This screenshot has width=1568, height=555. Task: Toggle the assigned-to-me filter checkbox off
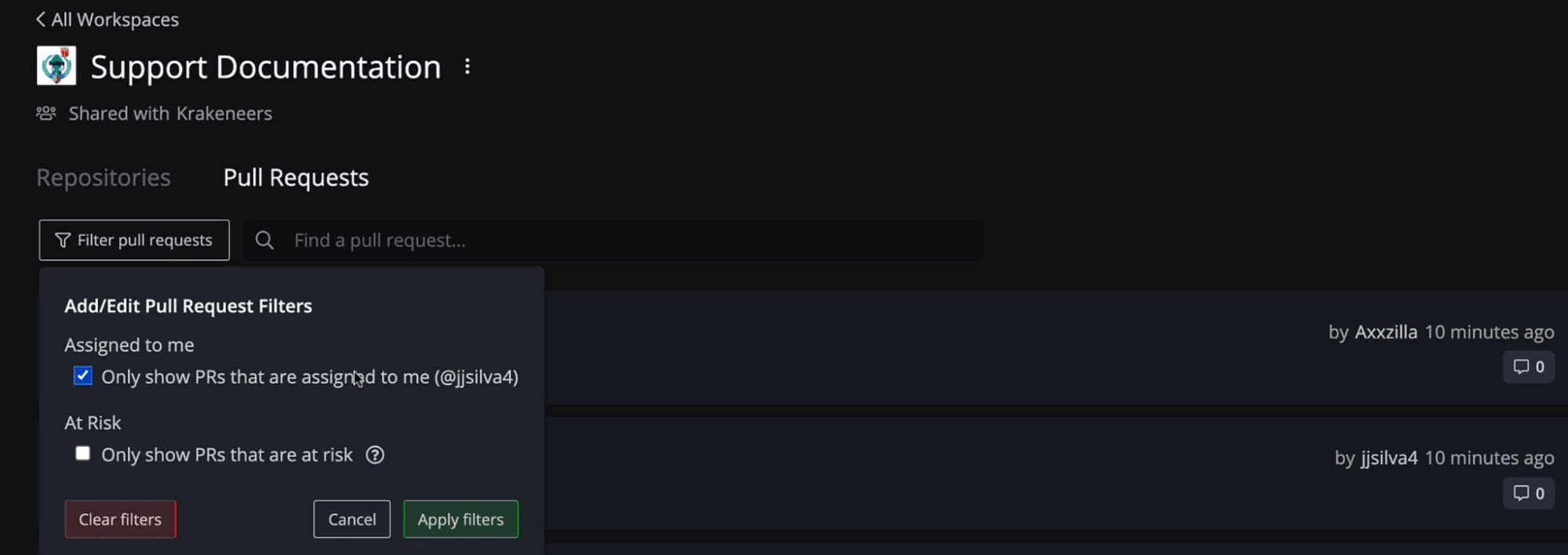point(82,375)
